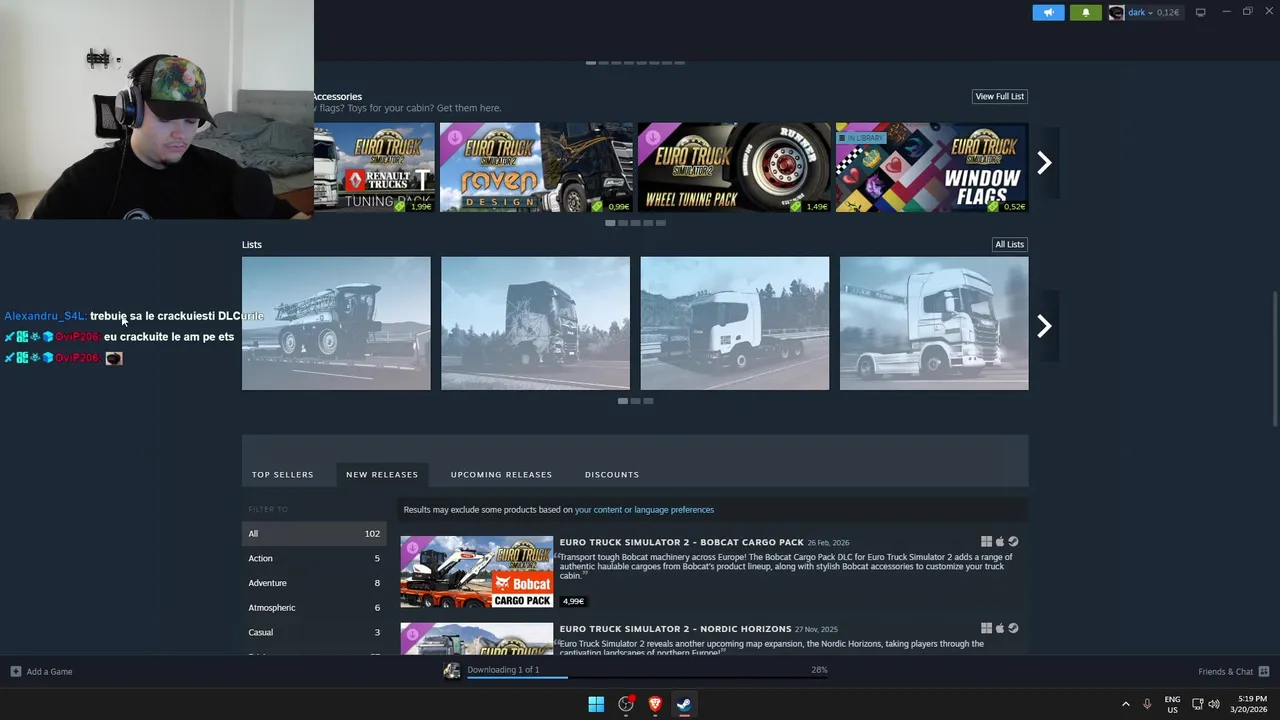This screenshot has height=720, width=1280.
Task: Filter results by Atmospheric
Action: click(x=314, y=608)
